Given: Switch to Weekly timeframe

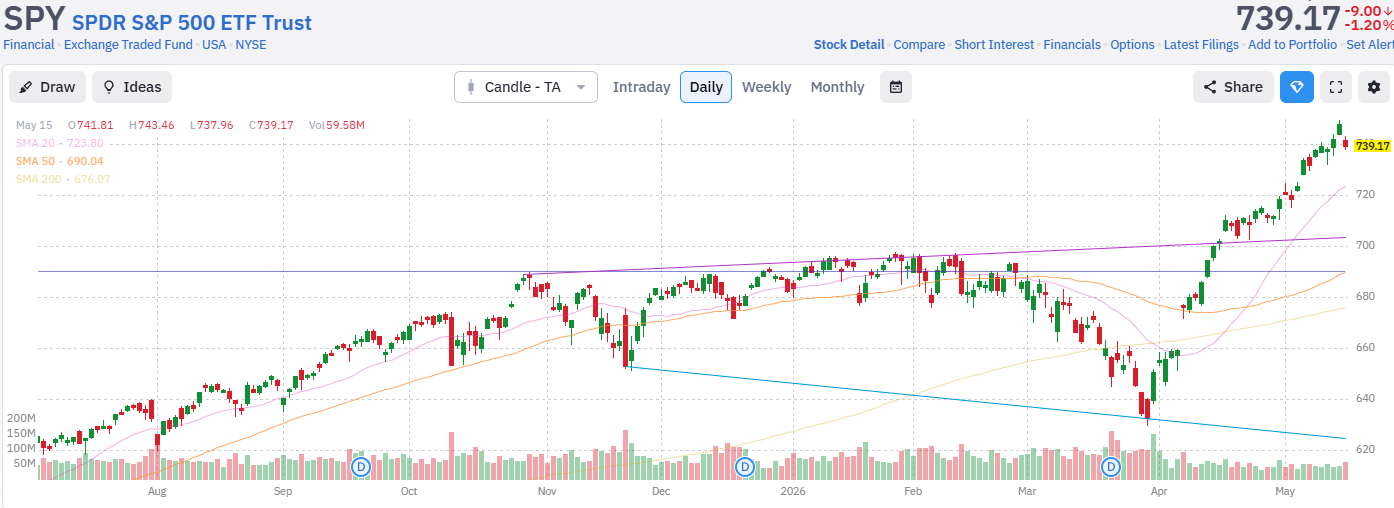Looking at the screenshot, I should pyautogui.click(x=766, y=87).
